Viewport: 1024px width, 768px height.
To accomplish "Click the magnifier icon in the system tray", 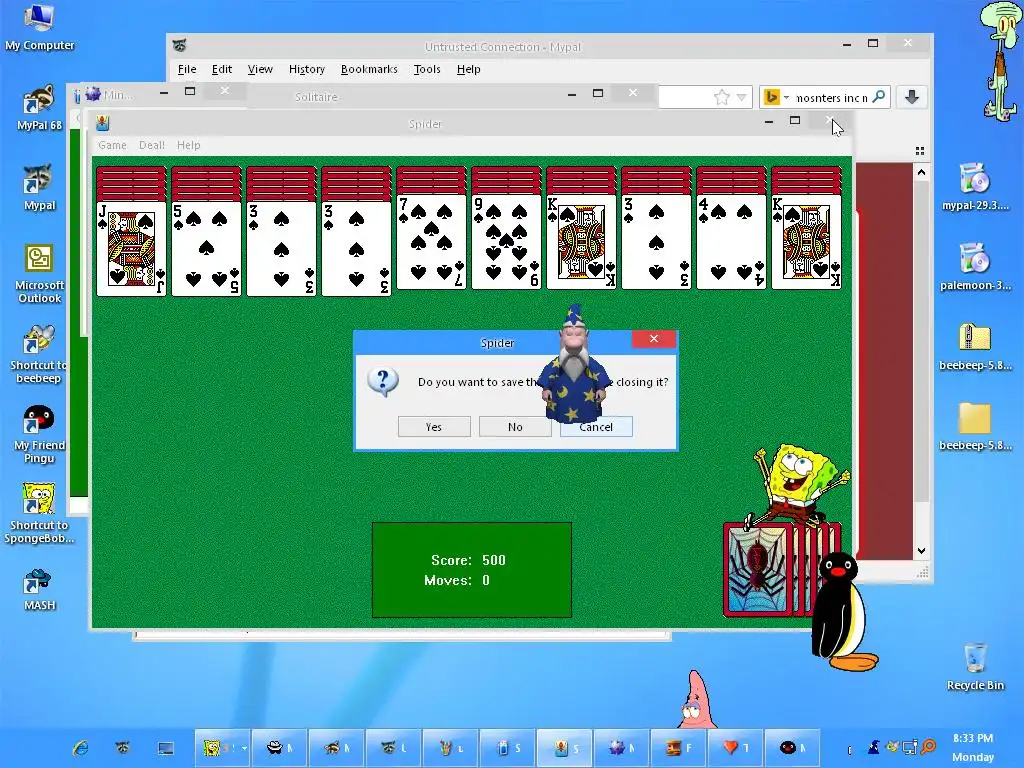I will [x=928, y=746].
